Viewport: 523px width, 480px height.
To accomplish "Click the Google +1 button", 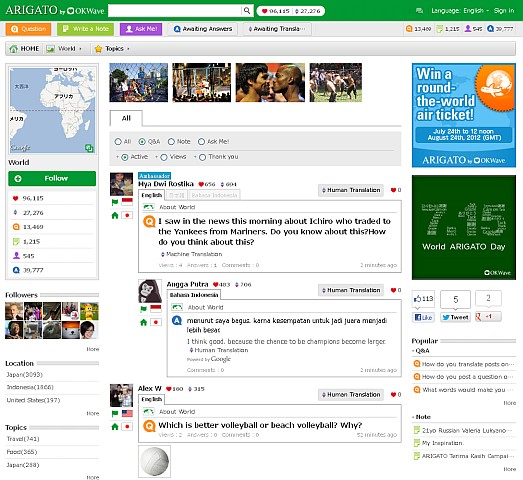I will click(x=488, y=317).
